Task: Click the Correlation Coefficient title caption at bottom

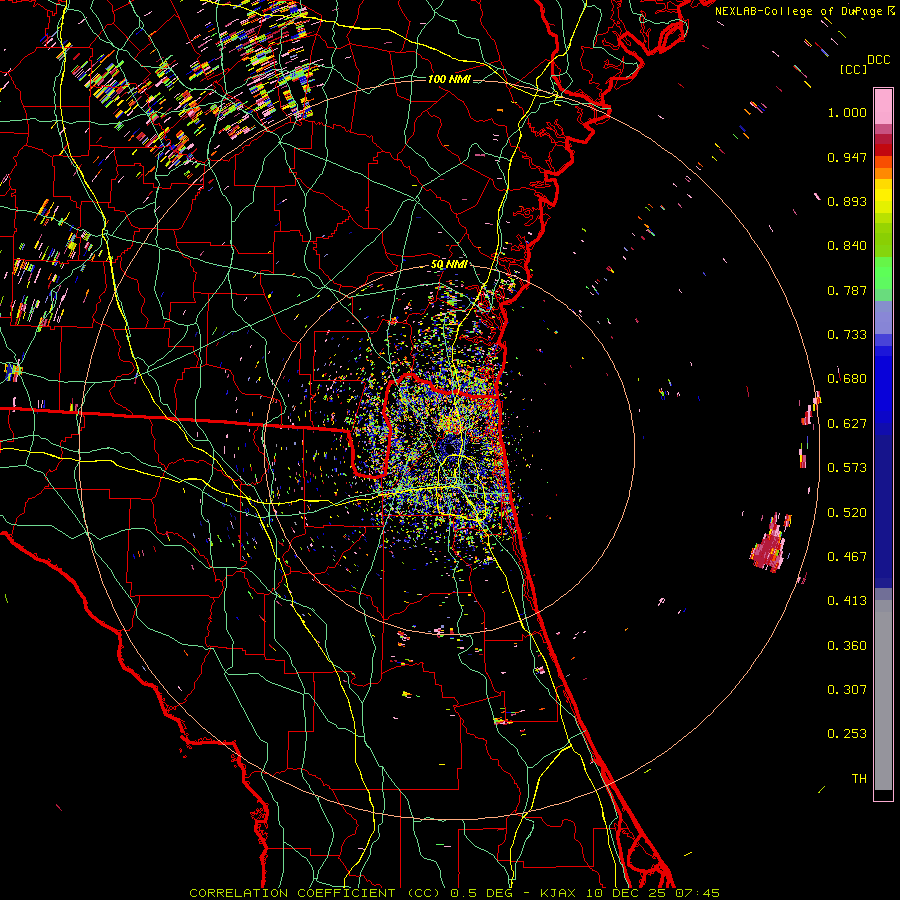Action: pos(455,893)
